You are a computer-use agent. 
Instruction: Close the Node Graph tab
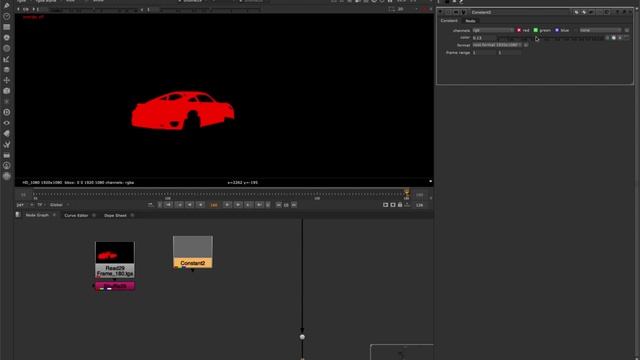click(x=54, y=215)
